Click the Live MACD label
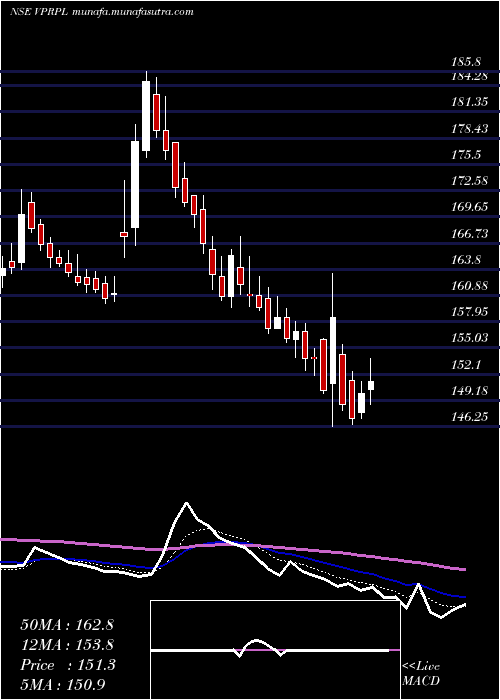Image resolution: width=500 pixels, height=700 pixels. [x=421, y=674]
